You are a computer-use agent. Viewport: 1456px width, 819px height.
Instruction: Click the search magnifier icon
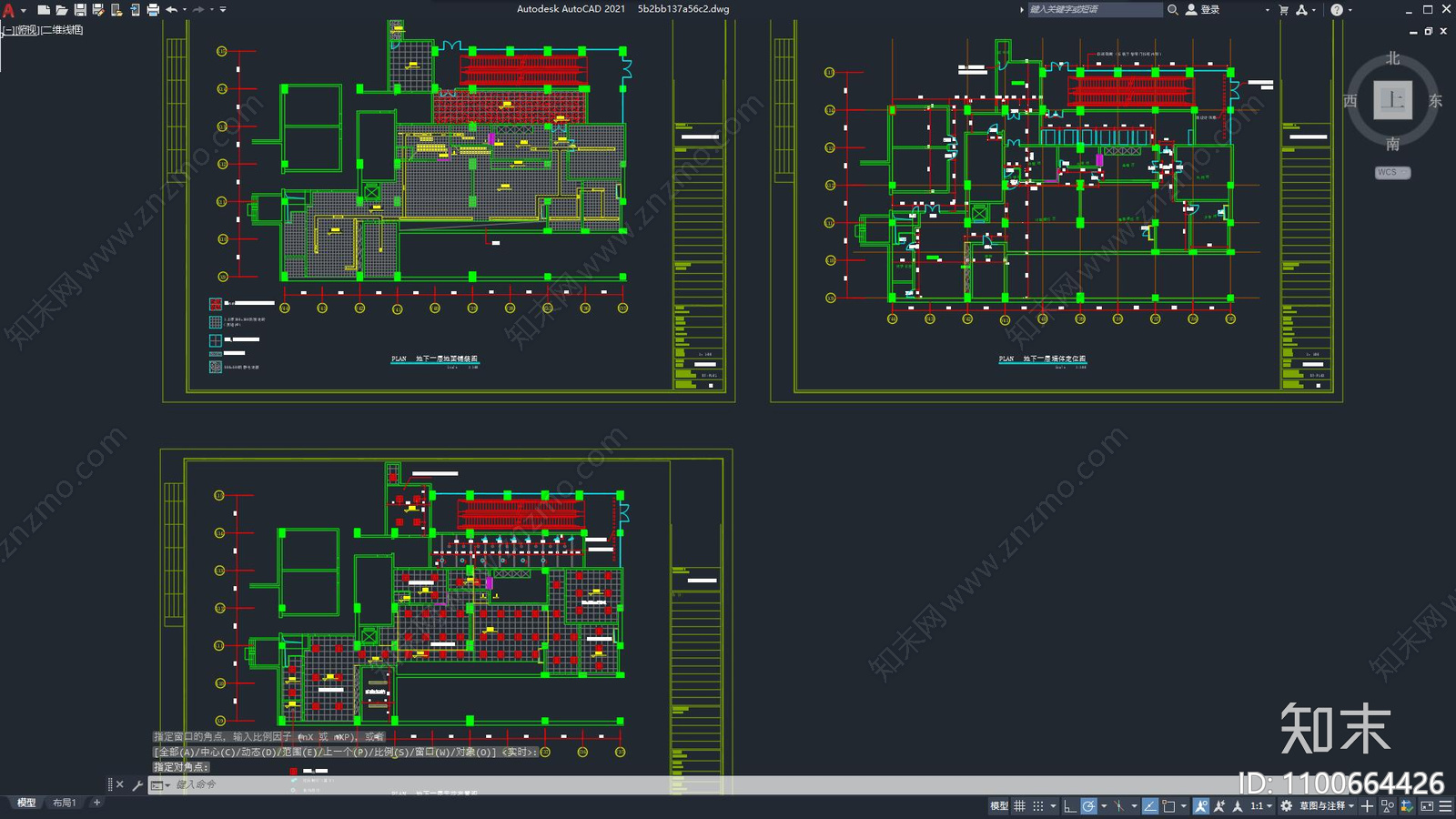1173,10
